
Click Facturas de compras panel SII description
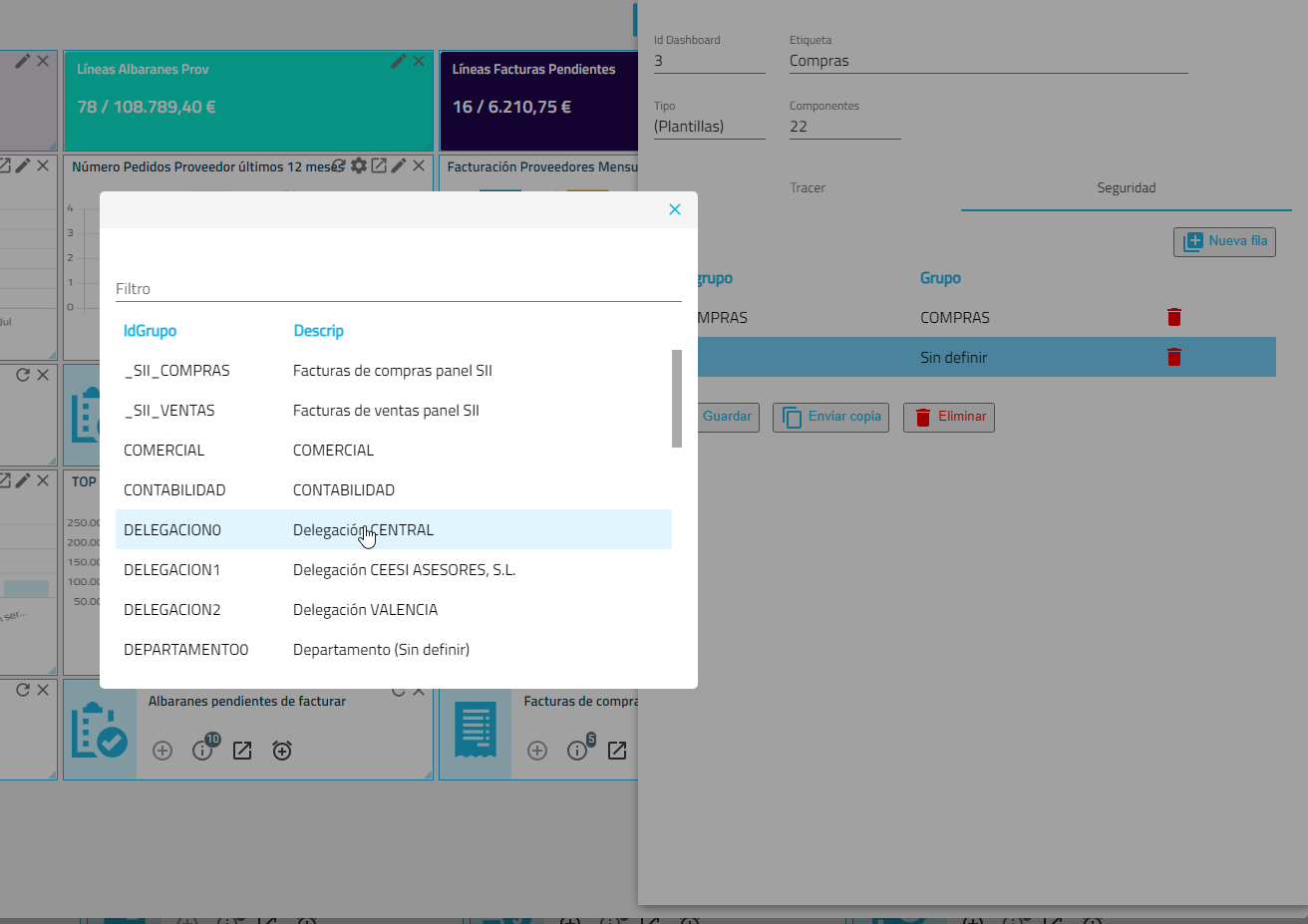point(393,370)
